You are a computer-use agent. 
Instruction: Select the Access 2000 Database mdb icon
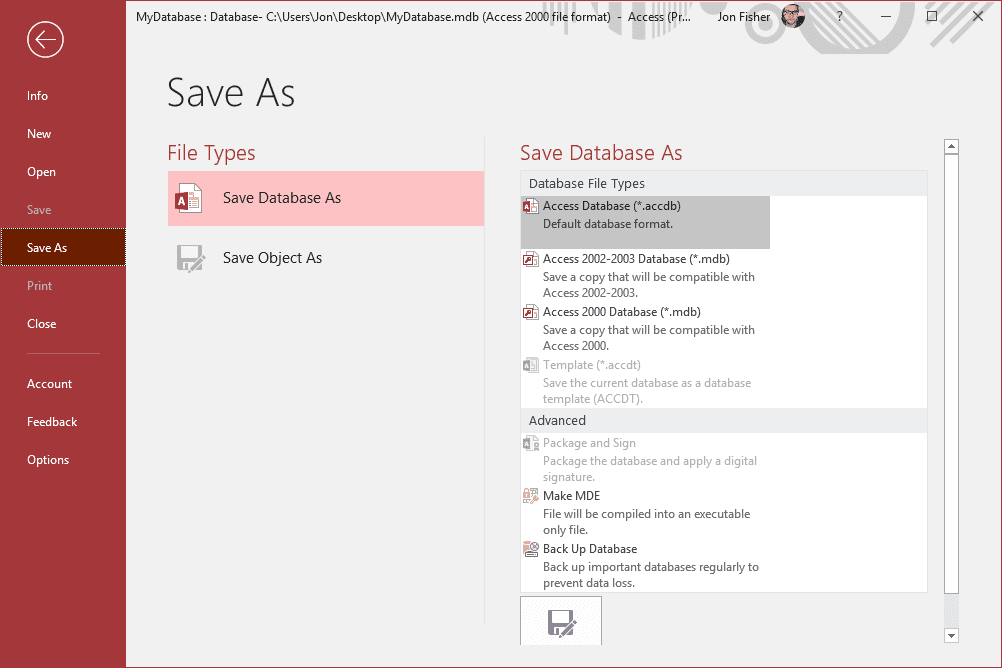[x=531, y=312]
